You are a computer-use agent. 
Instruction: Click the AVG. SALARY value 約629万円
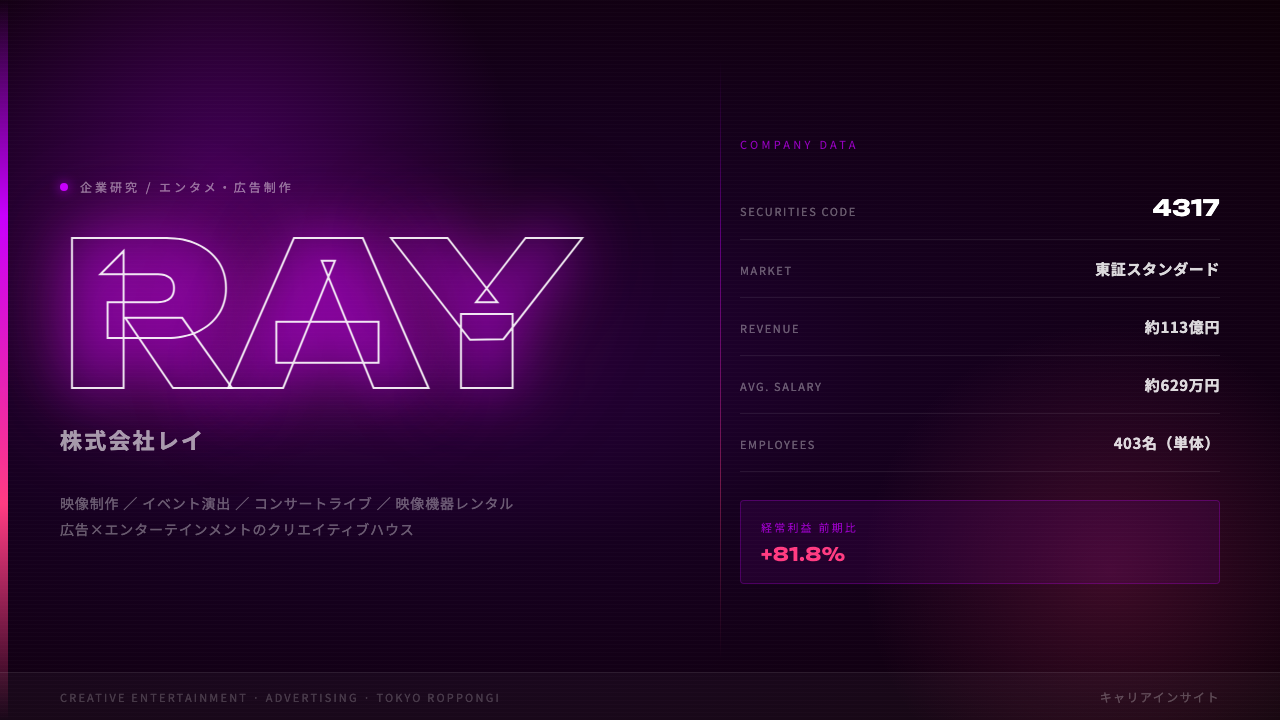[1182, 385]
